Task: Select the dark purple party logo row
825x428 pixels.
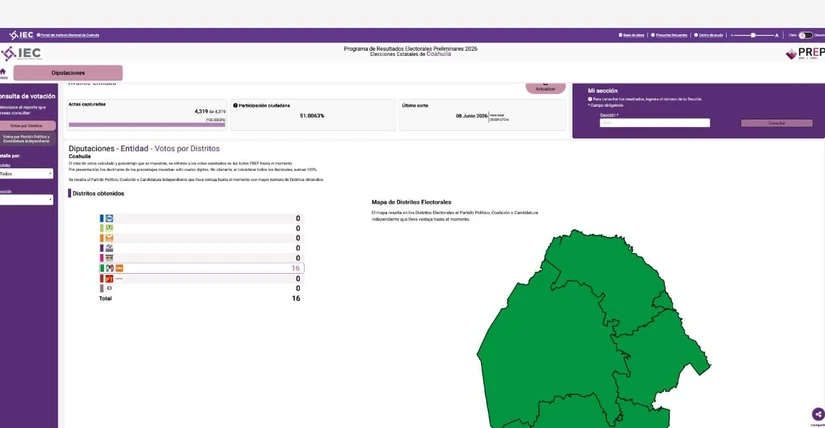Action: click(x=202, y=248)
